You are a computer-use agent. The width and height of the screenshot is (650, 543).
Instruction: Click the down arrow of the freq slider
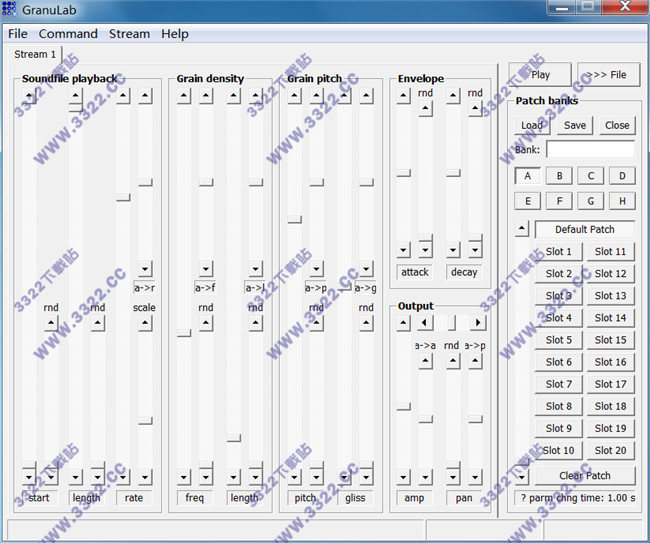[184, 477]
